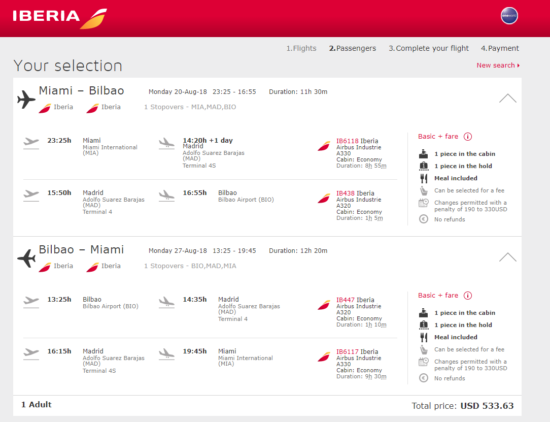Click the Basic + fare label for Miami – Bilbao
Viewport: 550px width, 422px height.
[x=438, y=136]
